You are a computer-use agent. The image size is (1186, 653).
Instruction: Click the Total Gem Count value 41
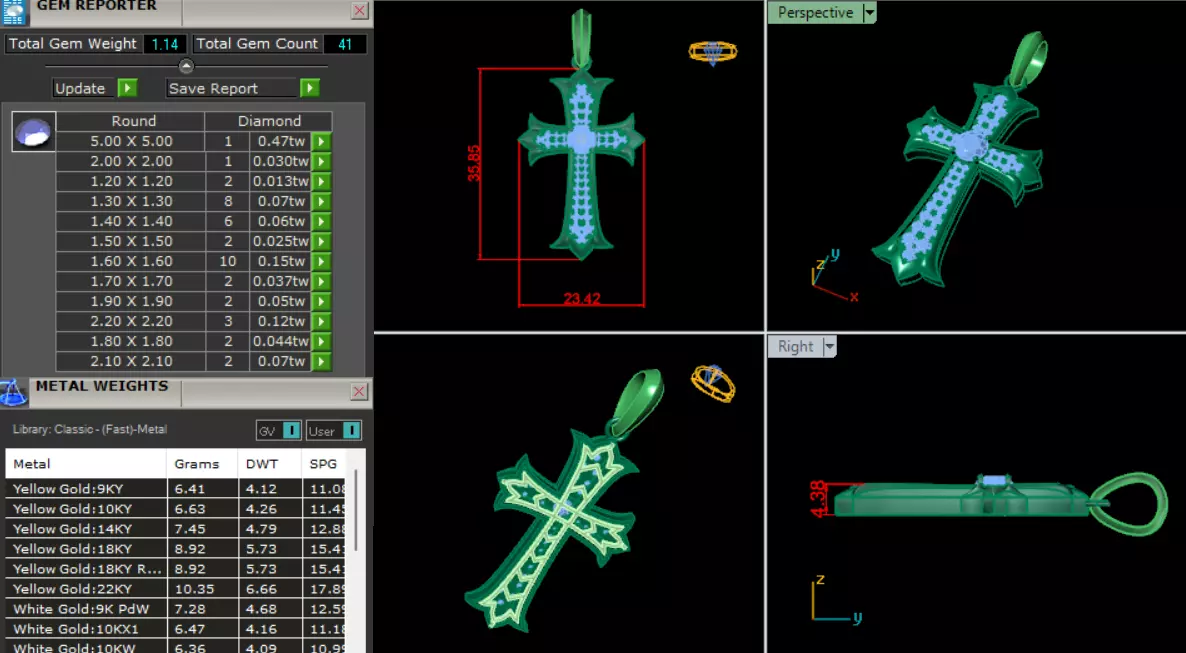[x=345, y=44]
